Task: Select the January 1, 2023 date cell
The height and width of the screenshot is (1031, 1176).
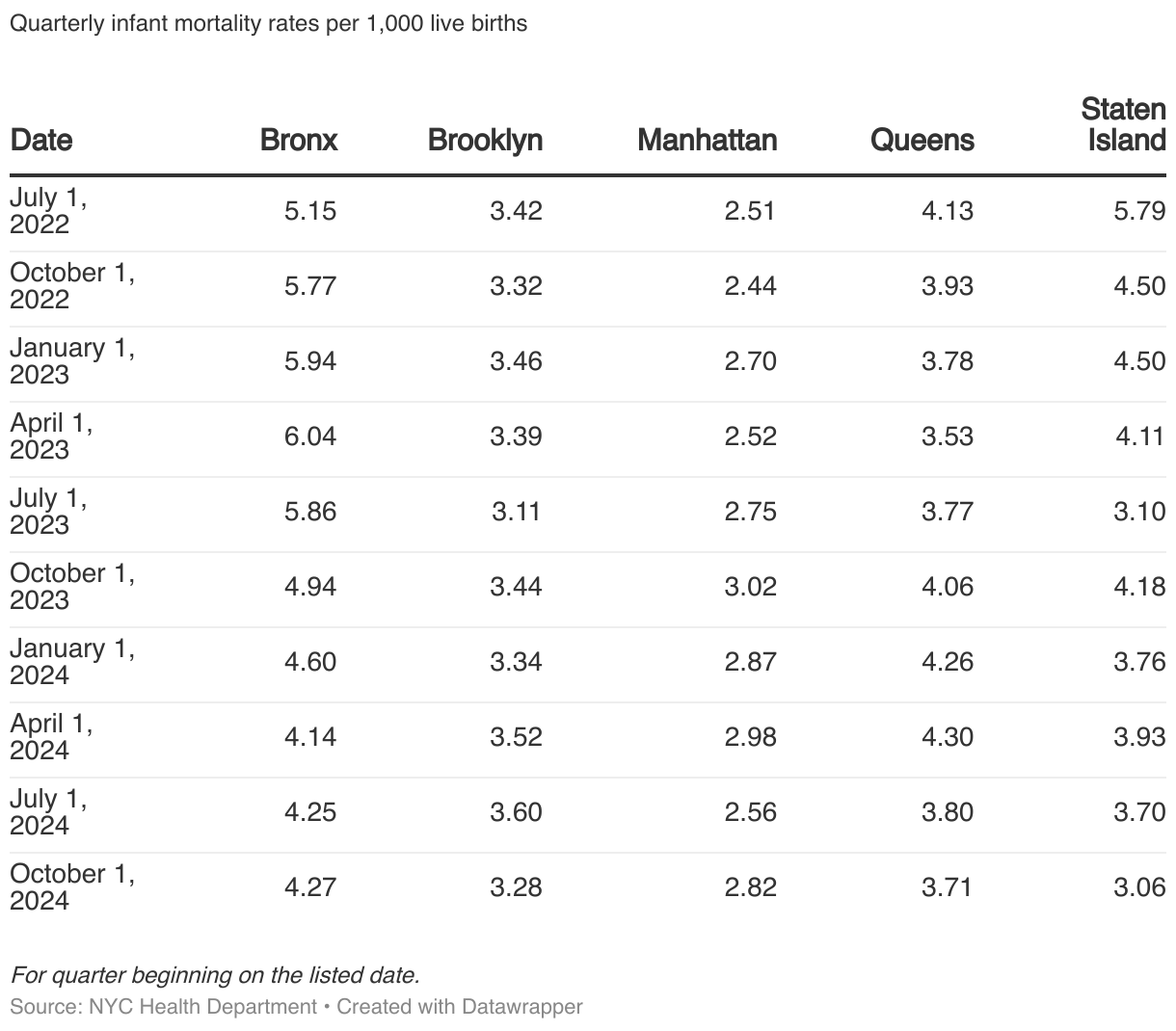Action: [72, 361]
